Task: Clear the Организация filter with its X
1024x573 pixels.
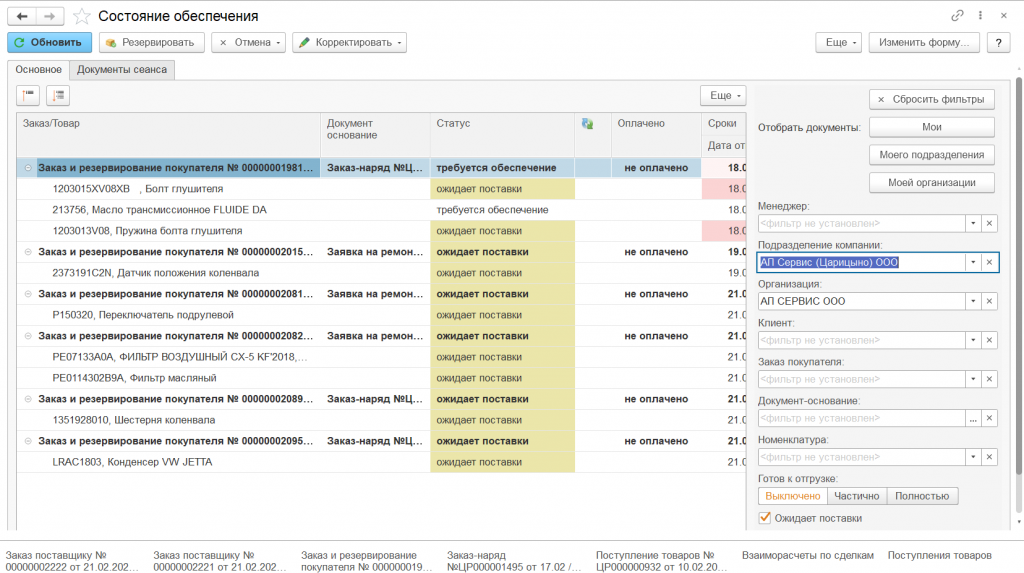Action: coord(989,301)
